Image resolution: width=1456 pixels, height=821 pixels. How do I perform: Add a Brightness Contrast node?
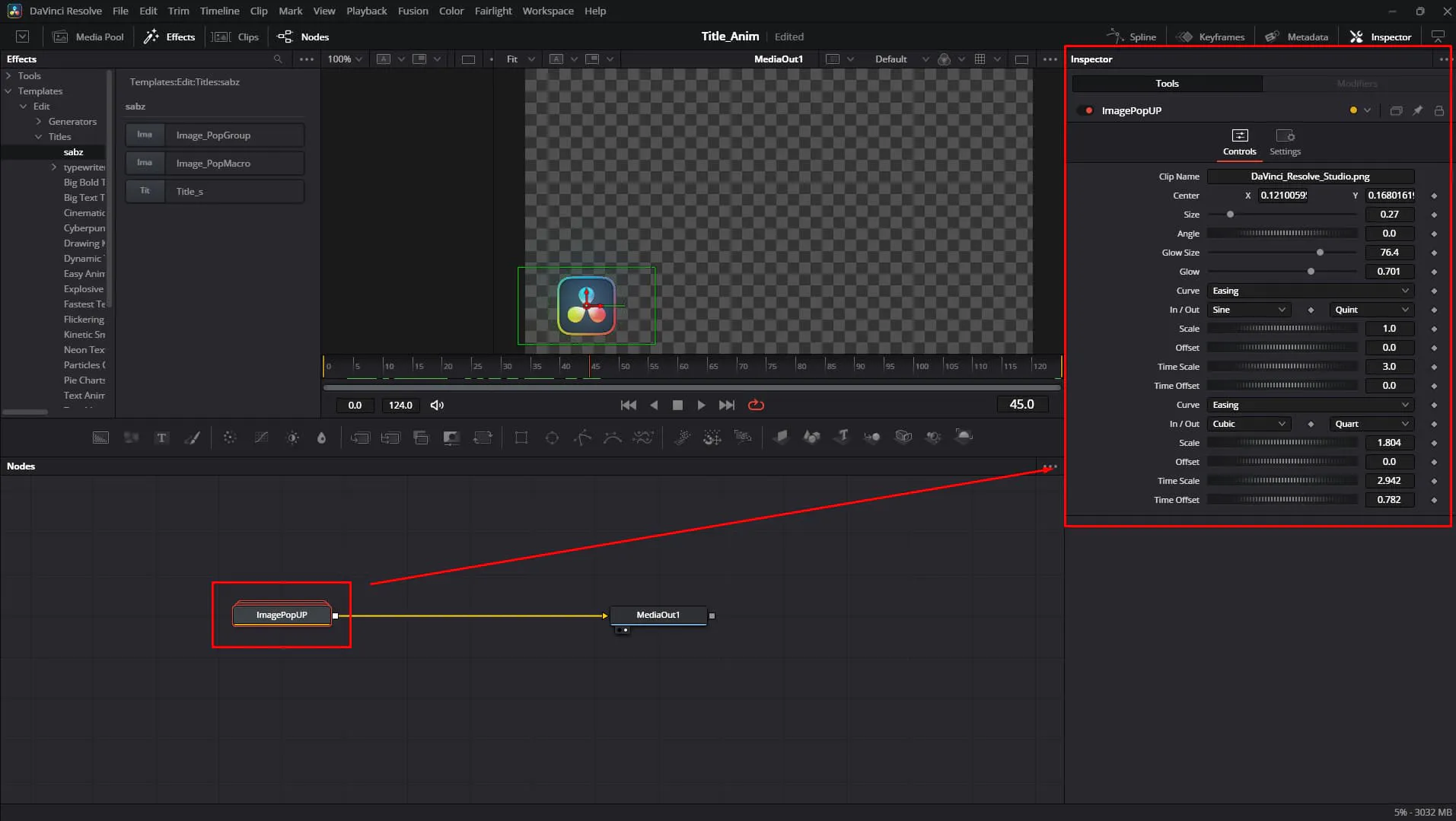292,438
